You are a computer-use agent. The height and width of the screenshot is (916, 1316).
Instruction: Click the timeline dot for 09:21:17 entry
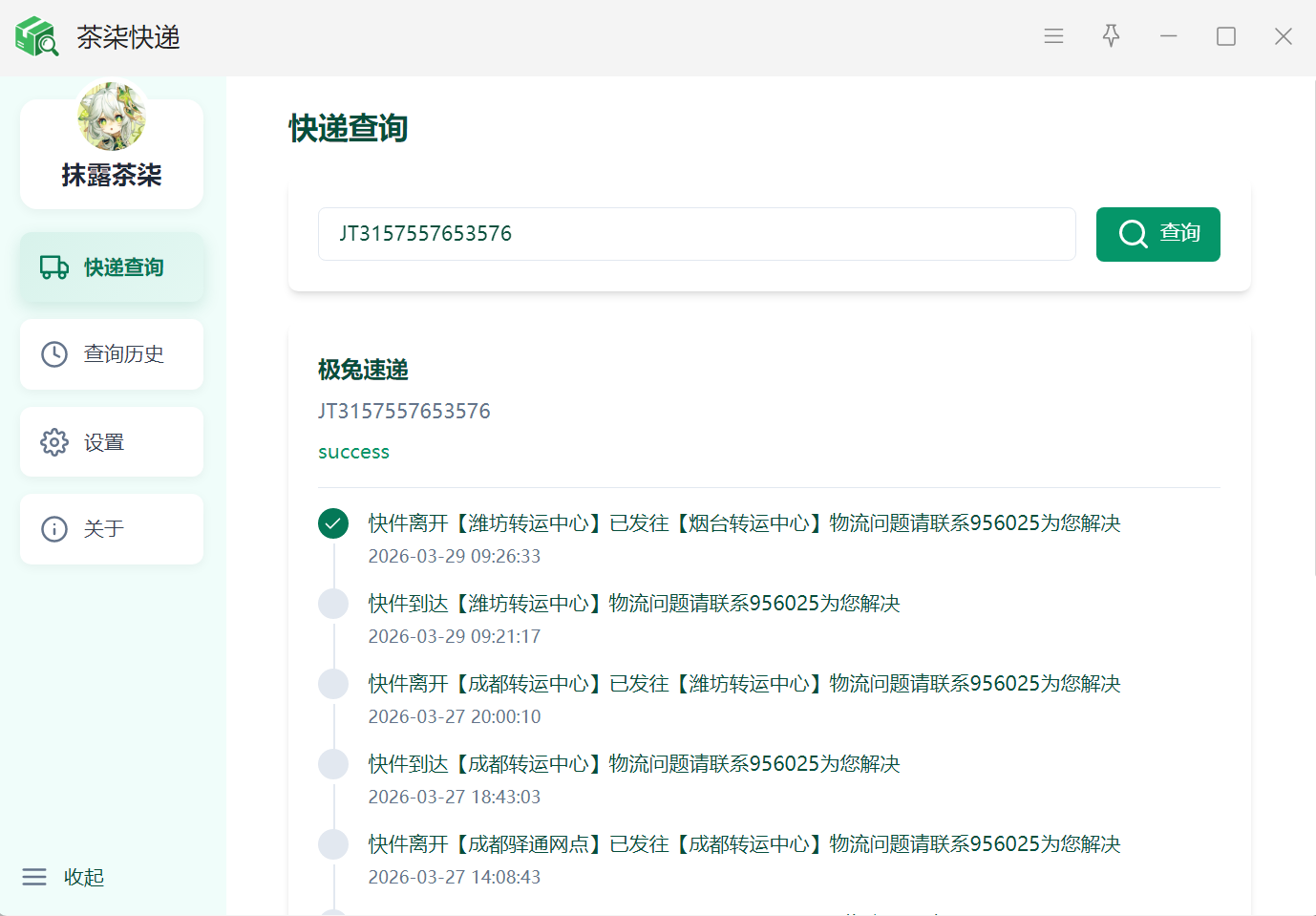point(333,604)
